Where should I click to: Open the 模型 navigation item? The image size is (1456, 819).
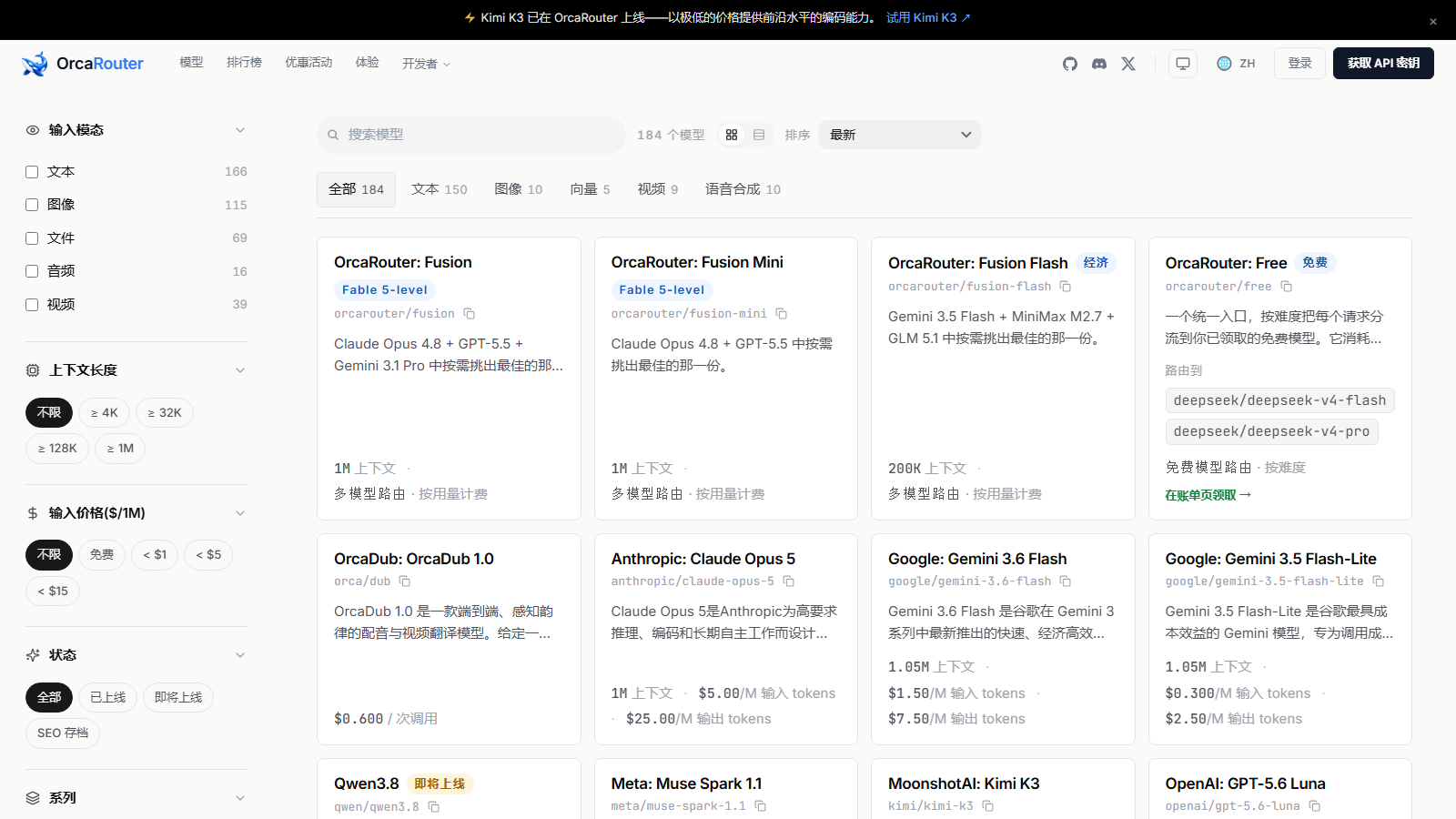point(191,63)
